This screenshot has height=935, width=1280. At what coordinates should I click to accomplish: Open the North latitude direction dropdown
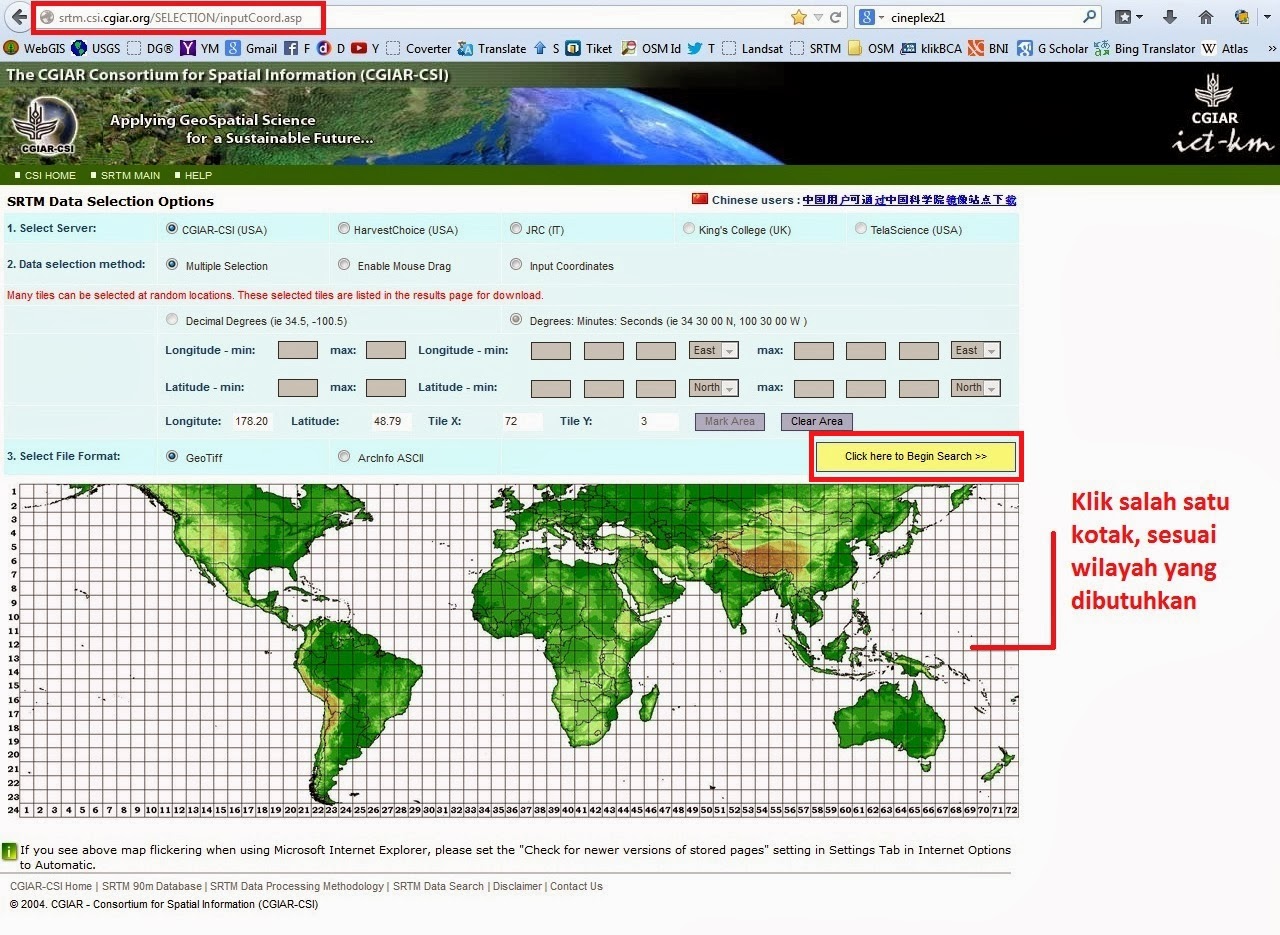713,388
